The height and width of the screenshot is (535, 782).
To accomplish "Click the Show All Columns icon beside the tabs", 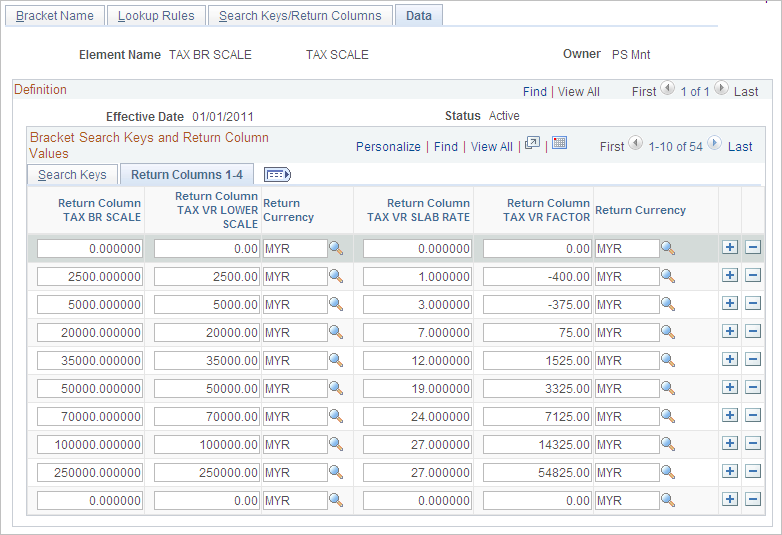I will (x=277, y=175).
